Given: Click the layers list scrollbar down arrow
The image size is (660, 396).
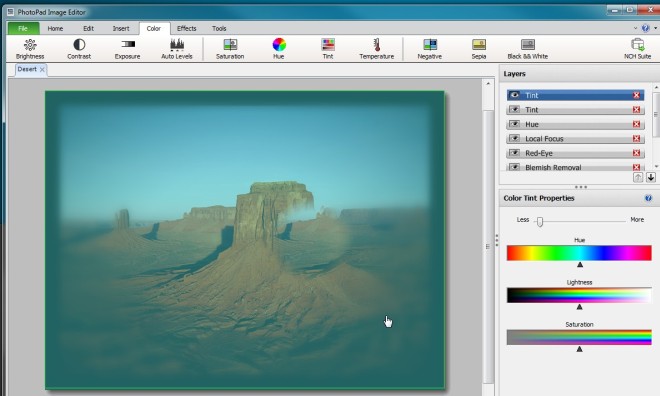Looking at the screenshot, I should click(x=656, y=166).
